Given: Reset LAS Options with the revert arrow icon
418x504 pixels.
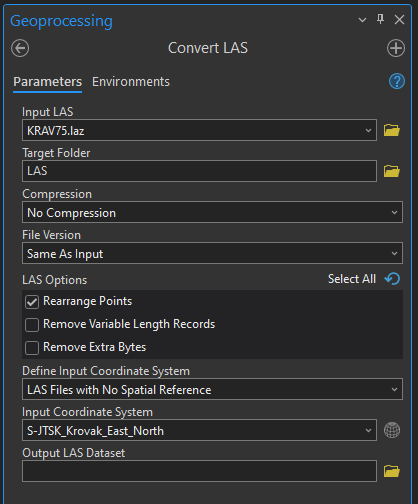Looking at the screenshot, I should click(392, 279).
